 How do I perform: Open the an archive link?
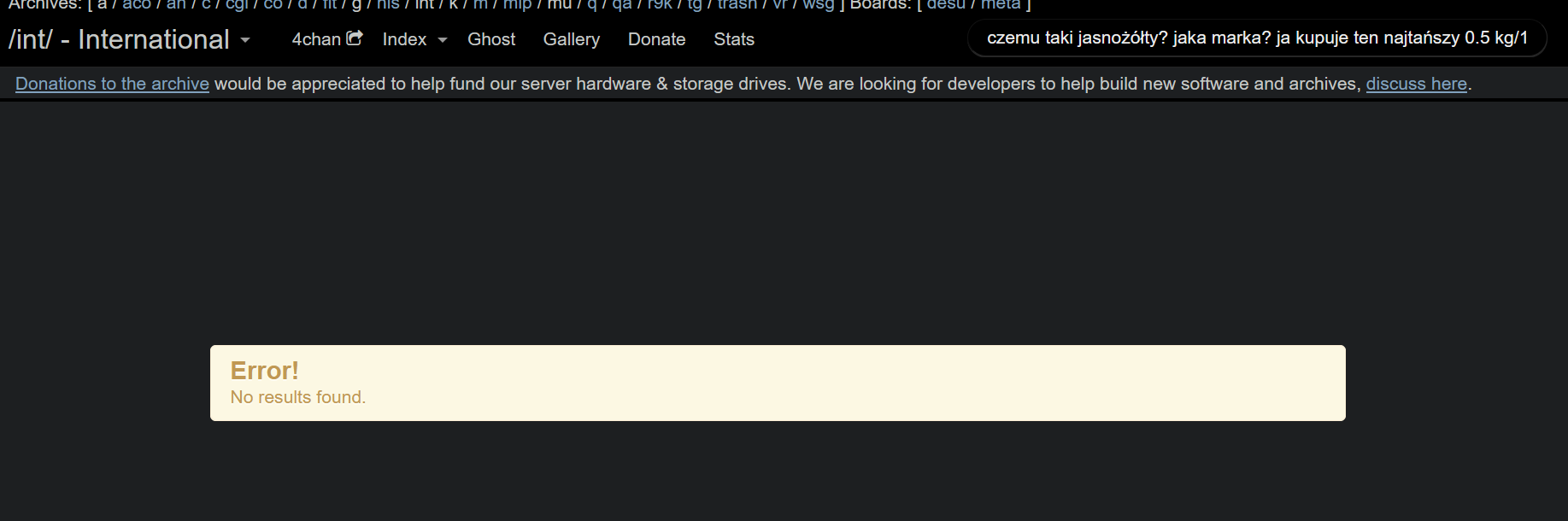coord(176,4)
